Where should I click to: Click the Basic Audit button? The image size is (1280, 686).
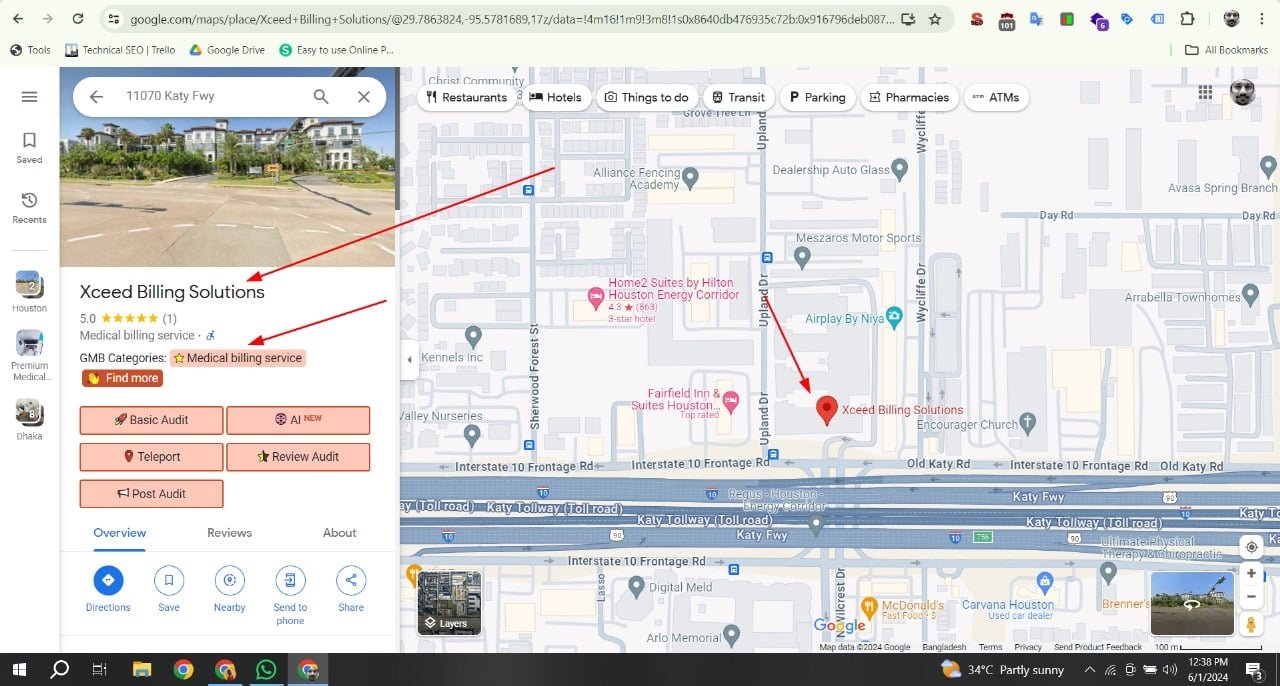(151, 420)
